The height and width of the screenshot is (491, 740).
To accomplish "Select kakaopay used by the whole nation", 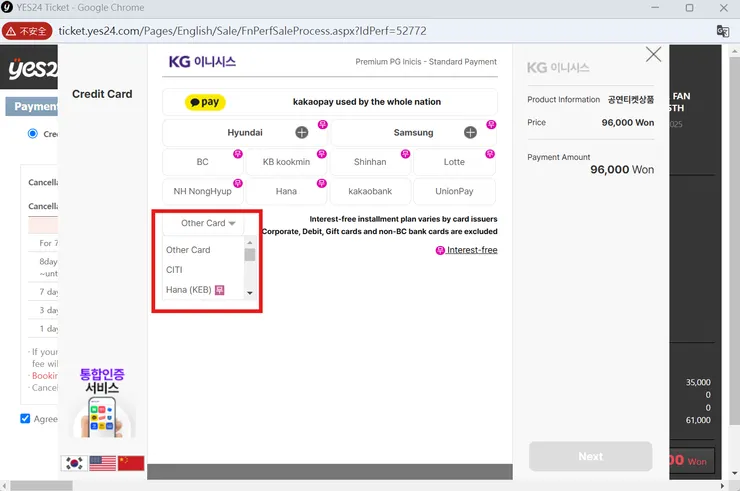I will pyautogui.click(x=329, y=102).
